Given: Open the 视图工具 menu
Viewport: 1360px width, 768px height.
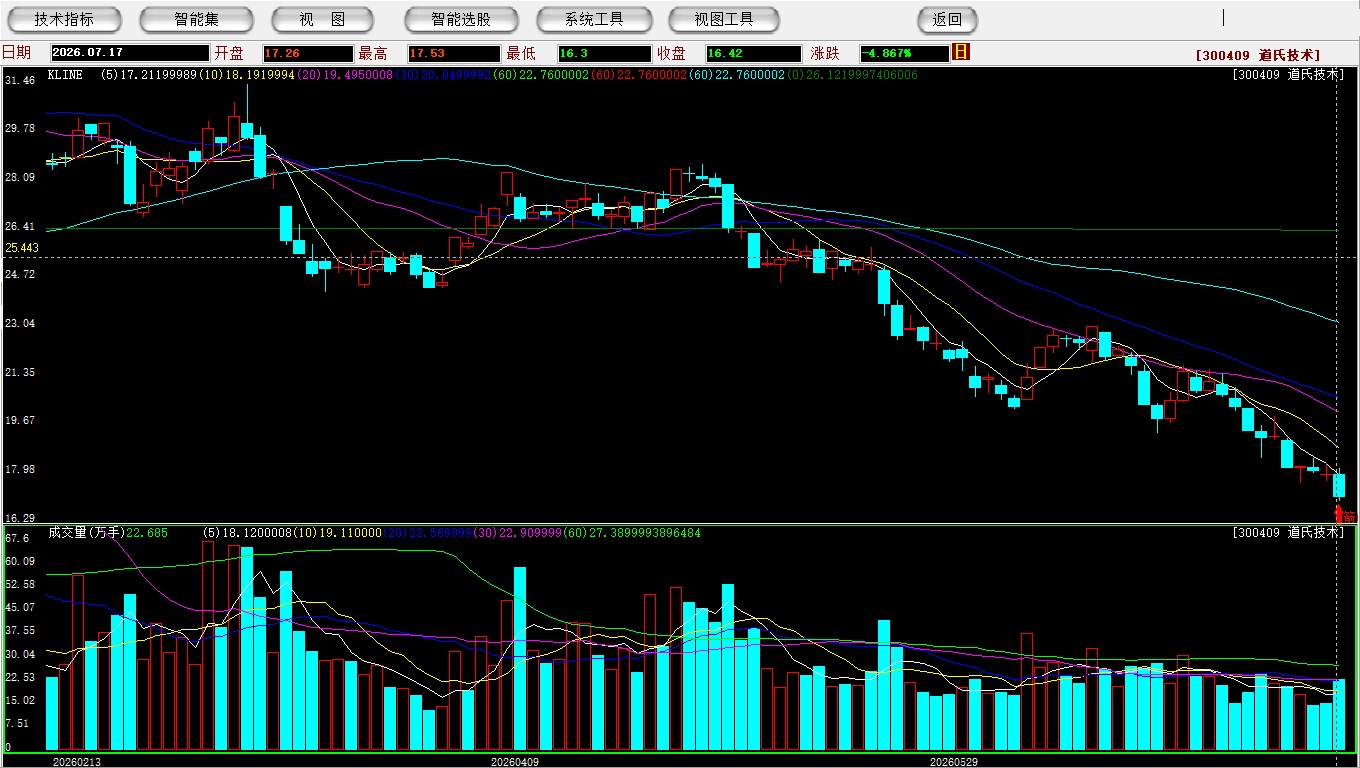Looking at the screenshot, I should [x=724, y=19].
